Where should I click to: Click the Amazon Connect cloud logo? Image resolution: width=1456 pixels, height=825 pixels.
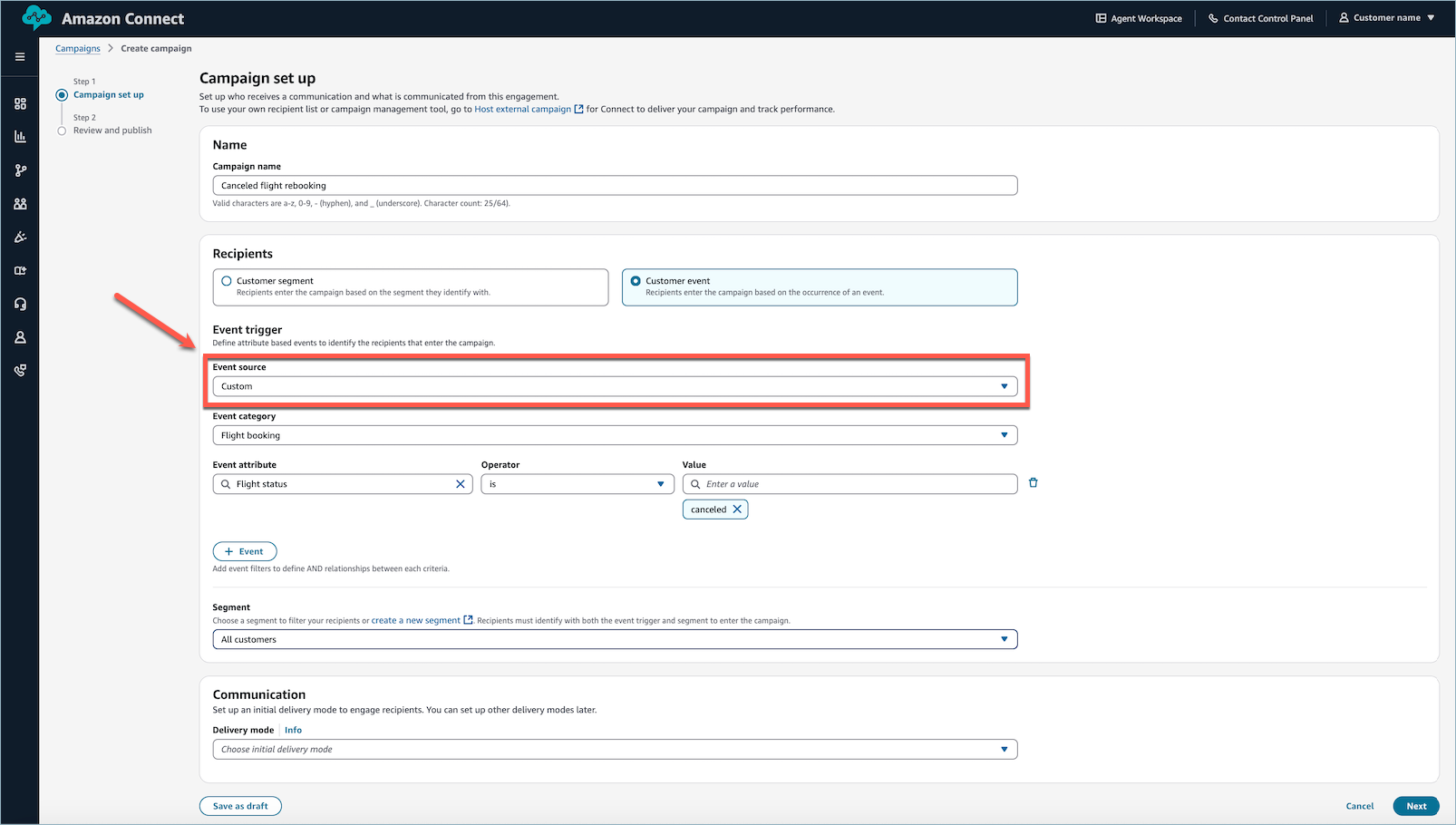click(x=36, y=16)
